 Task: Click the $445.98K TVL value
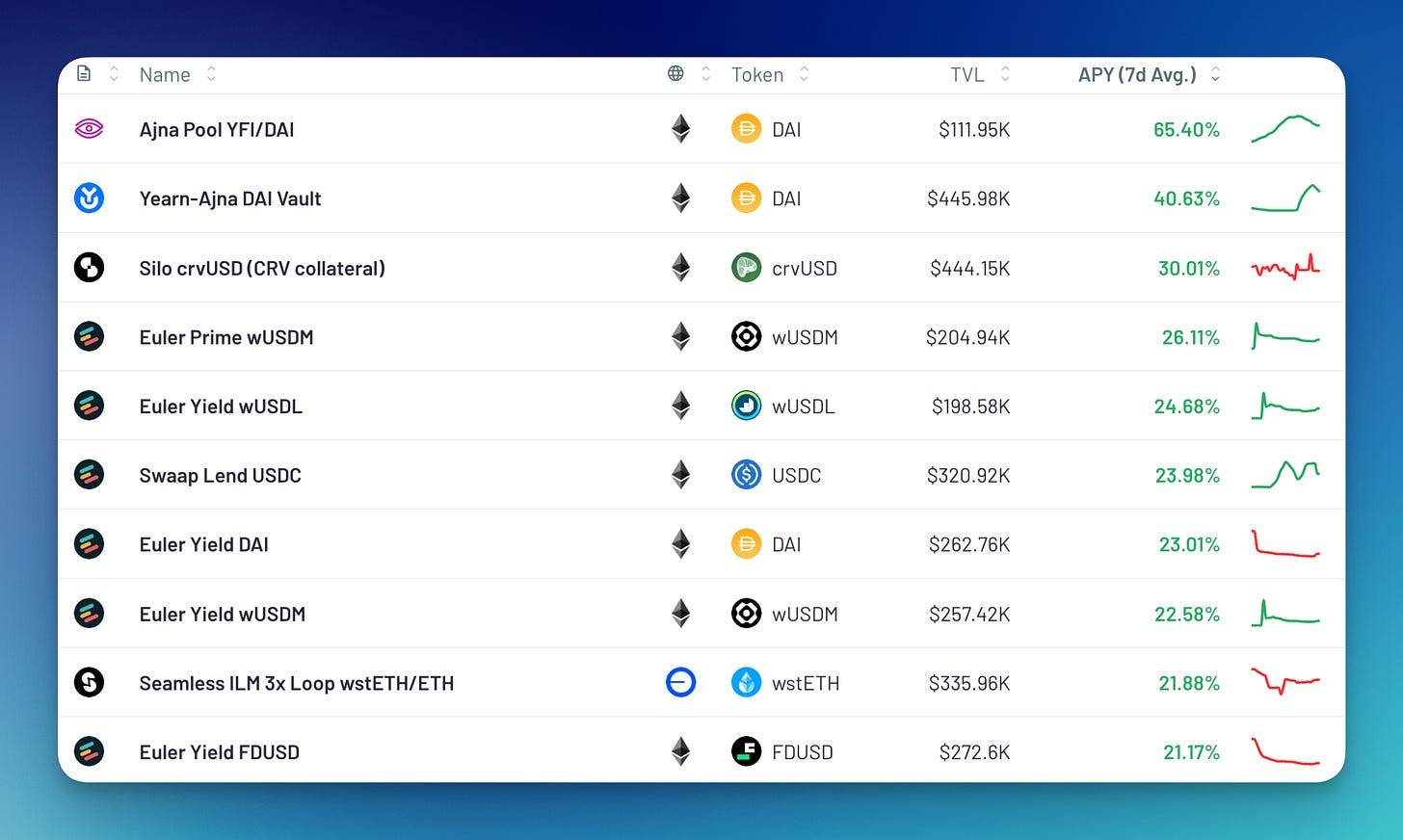click(x=968, y=198)
